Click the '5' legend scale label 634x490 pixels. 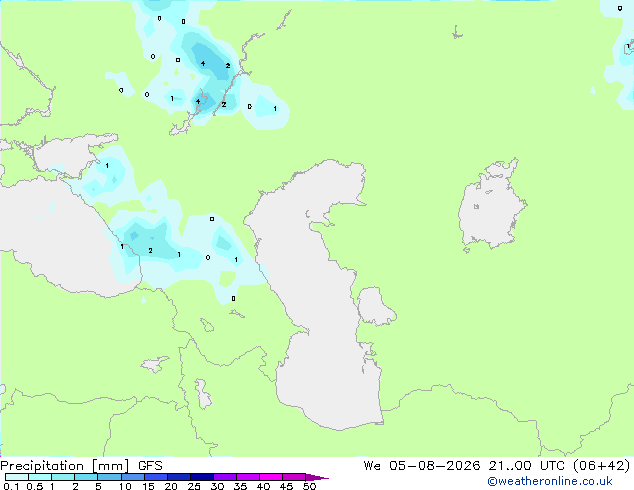coord(98,486)
